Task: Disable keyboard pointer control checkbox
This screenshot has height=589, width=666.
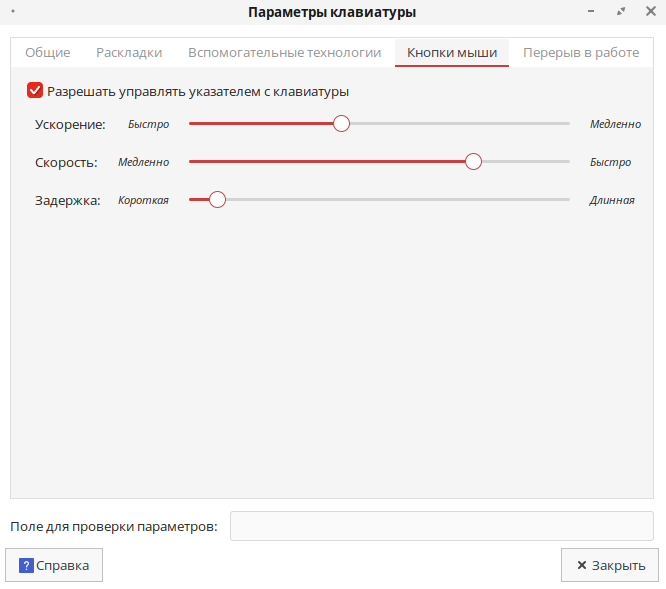Action: tap(35, 91)
